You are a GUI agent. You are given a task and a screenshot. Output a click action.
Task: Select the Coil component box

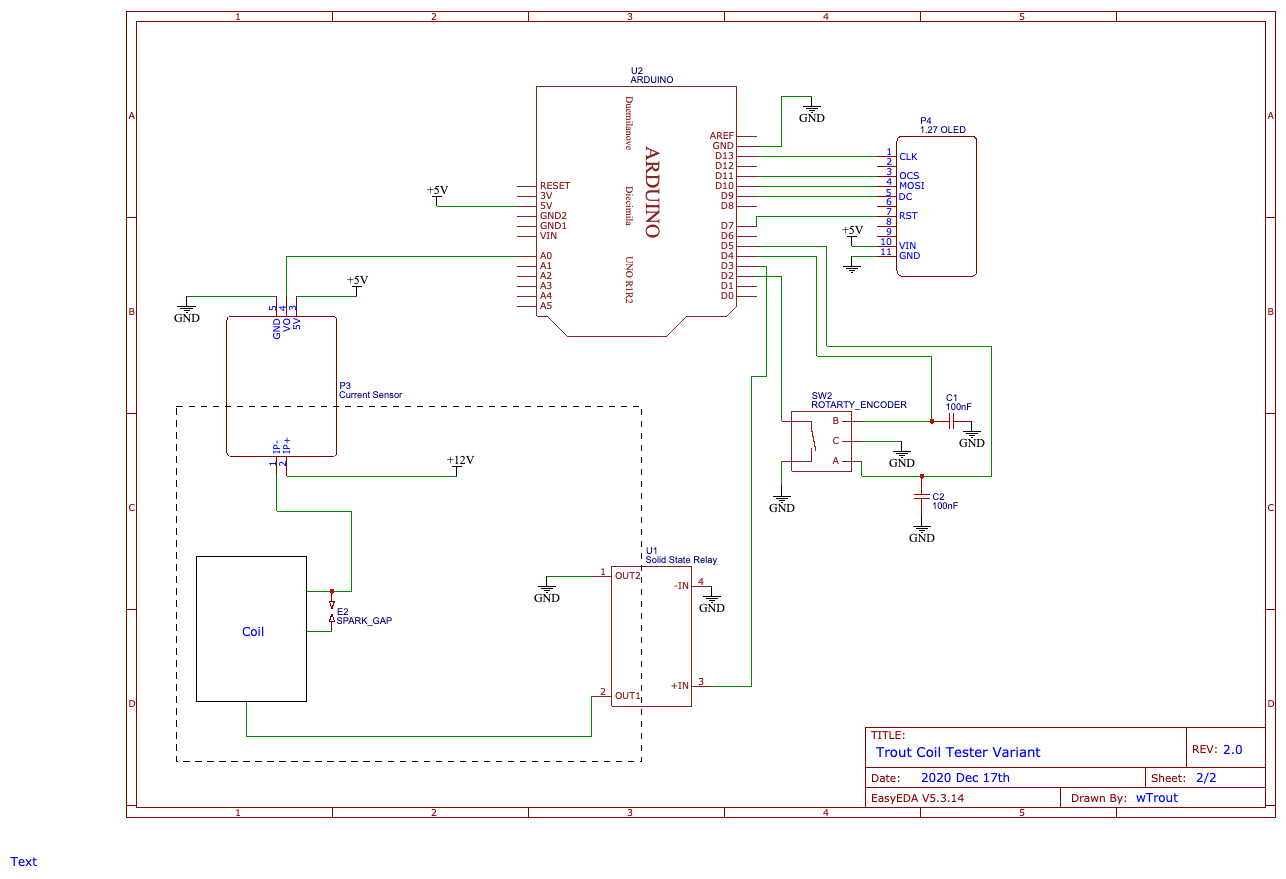(251, 629)
